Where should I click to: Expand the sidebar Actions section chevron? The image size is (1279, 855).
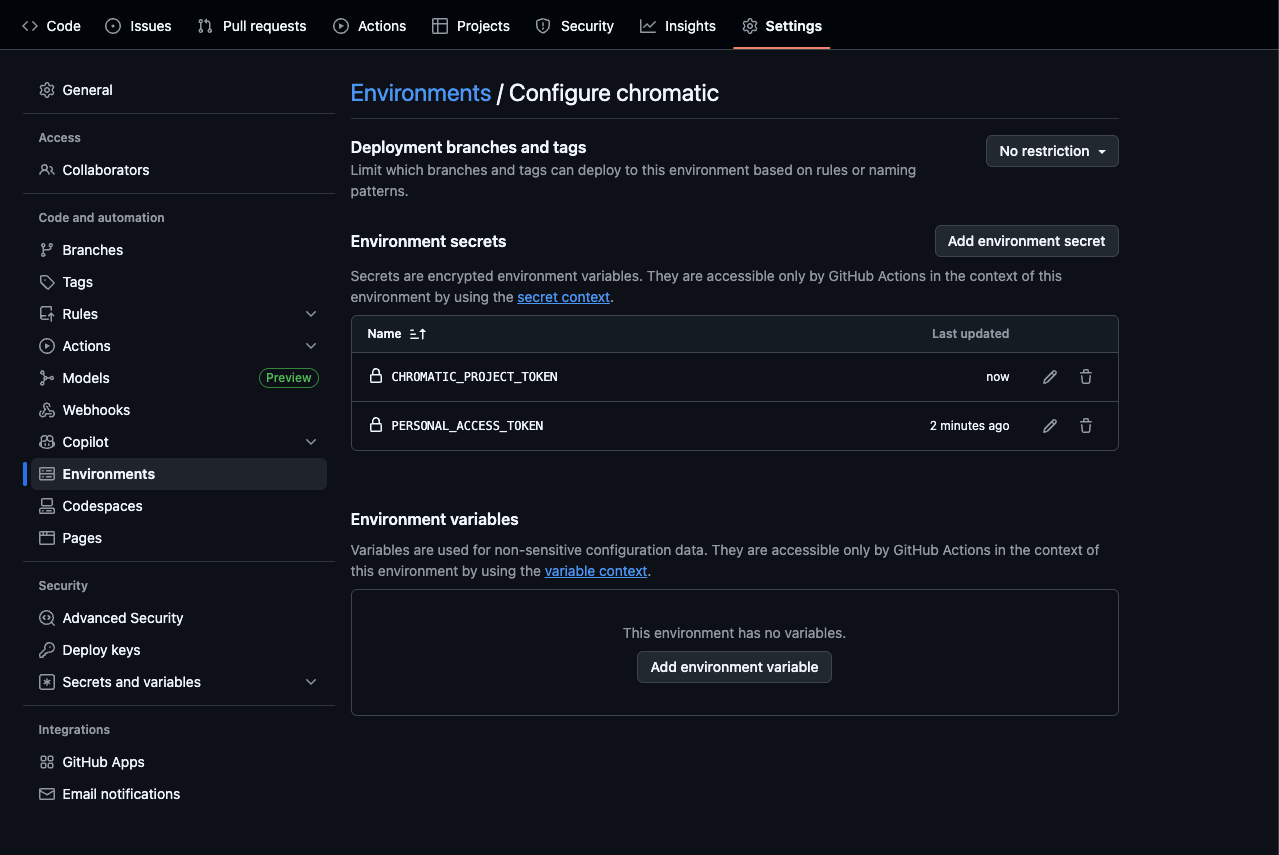(x=311, y=346)
